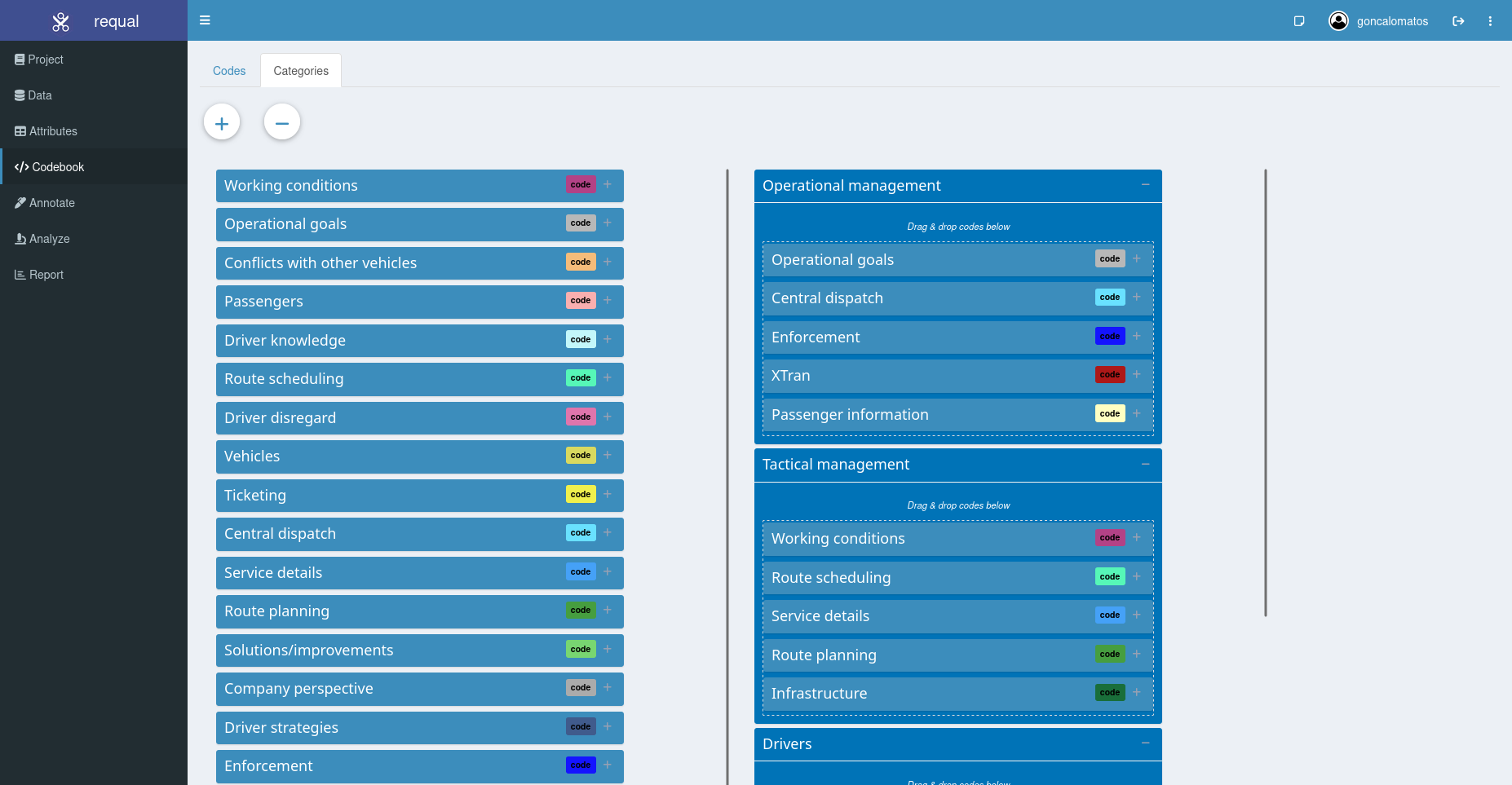Click the logout icon in header
Viewport: 1512px width, 785px height.
point(1458,21)
